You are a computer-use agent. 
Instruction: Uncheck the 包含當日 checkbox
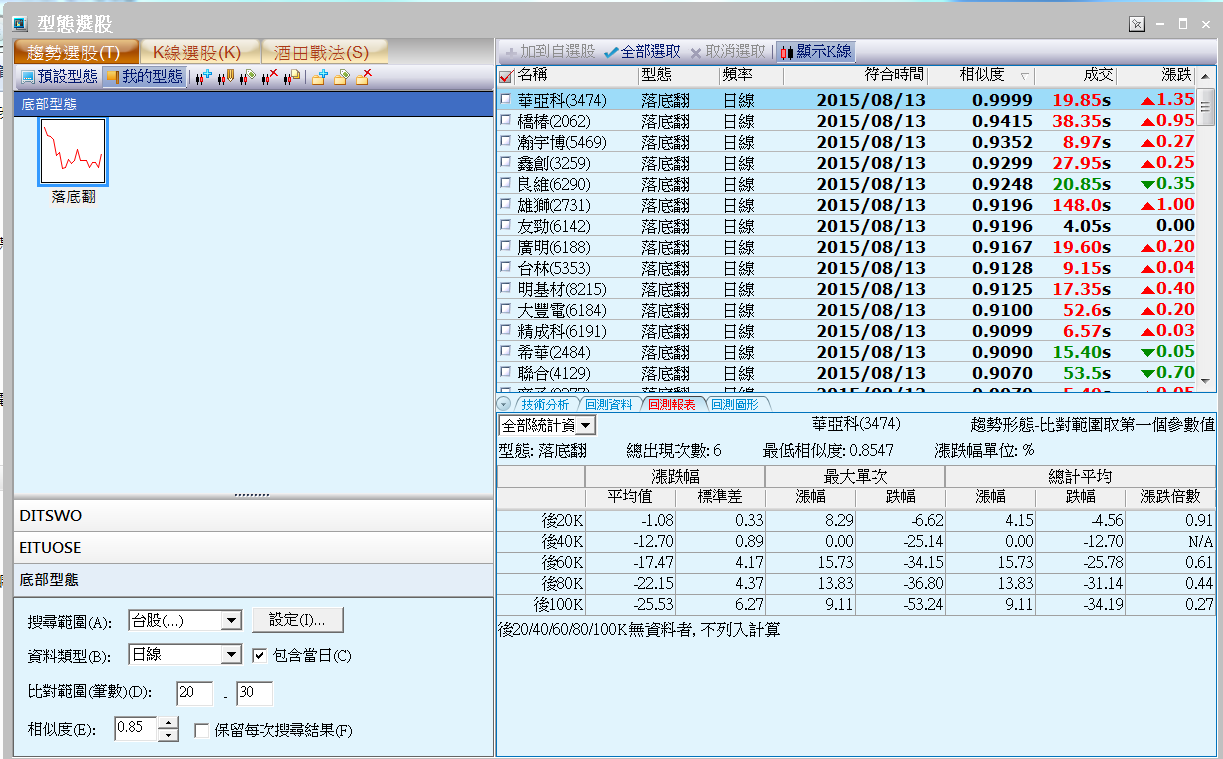tap(259, 655)
